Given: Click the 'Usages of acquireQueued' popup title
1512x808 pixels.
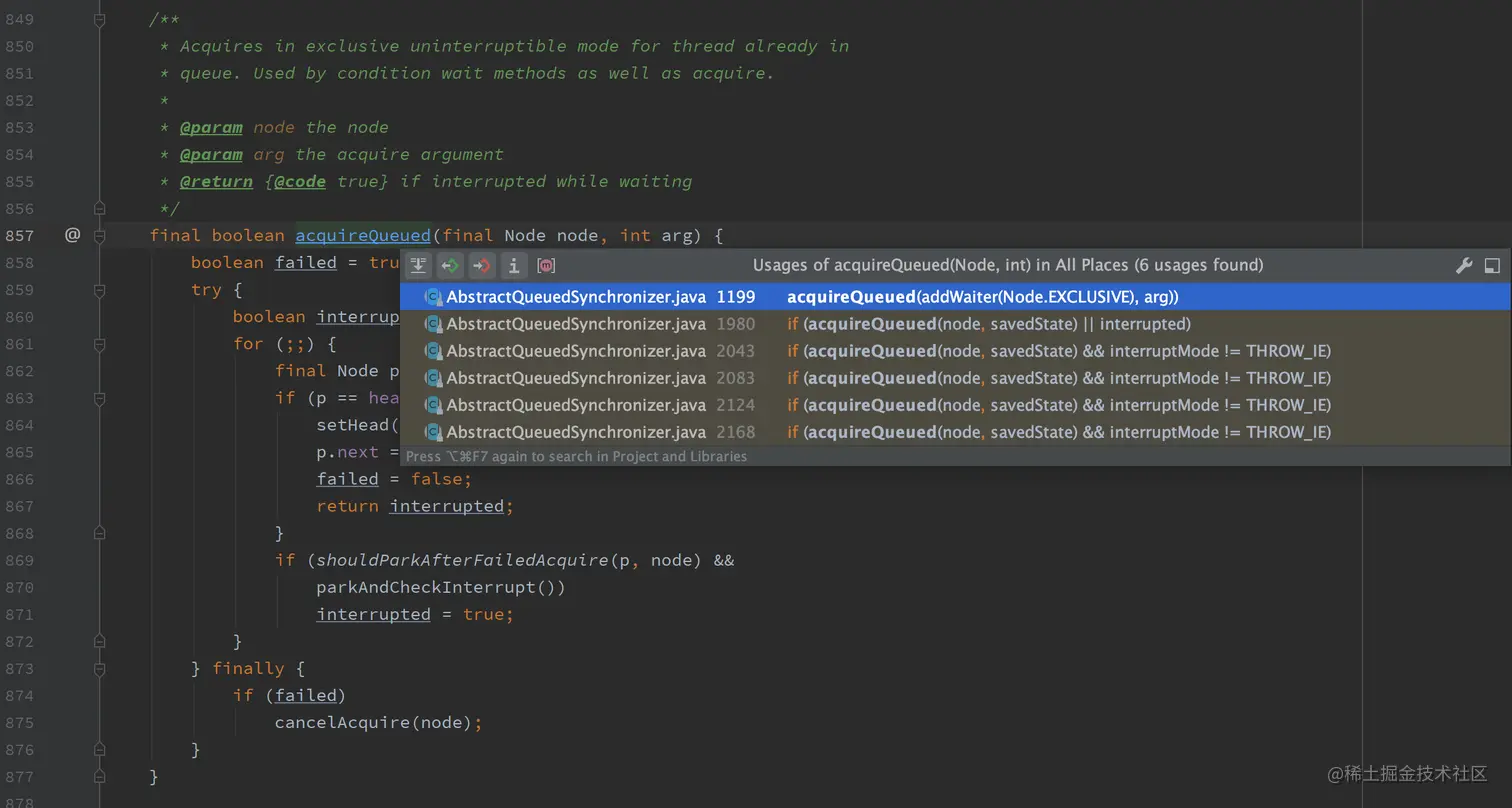Looking at the screenshot, I should [1008, 265].
